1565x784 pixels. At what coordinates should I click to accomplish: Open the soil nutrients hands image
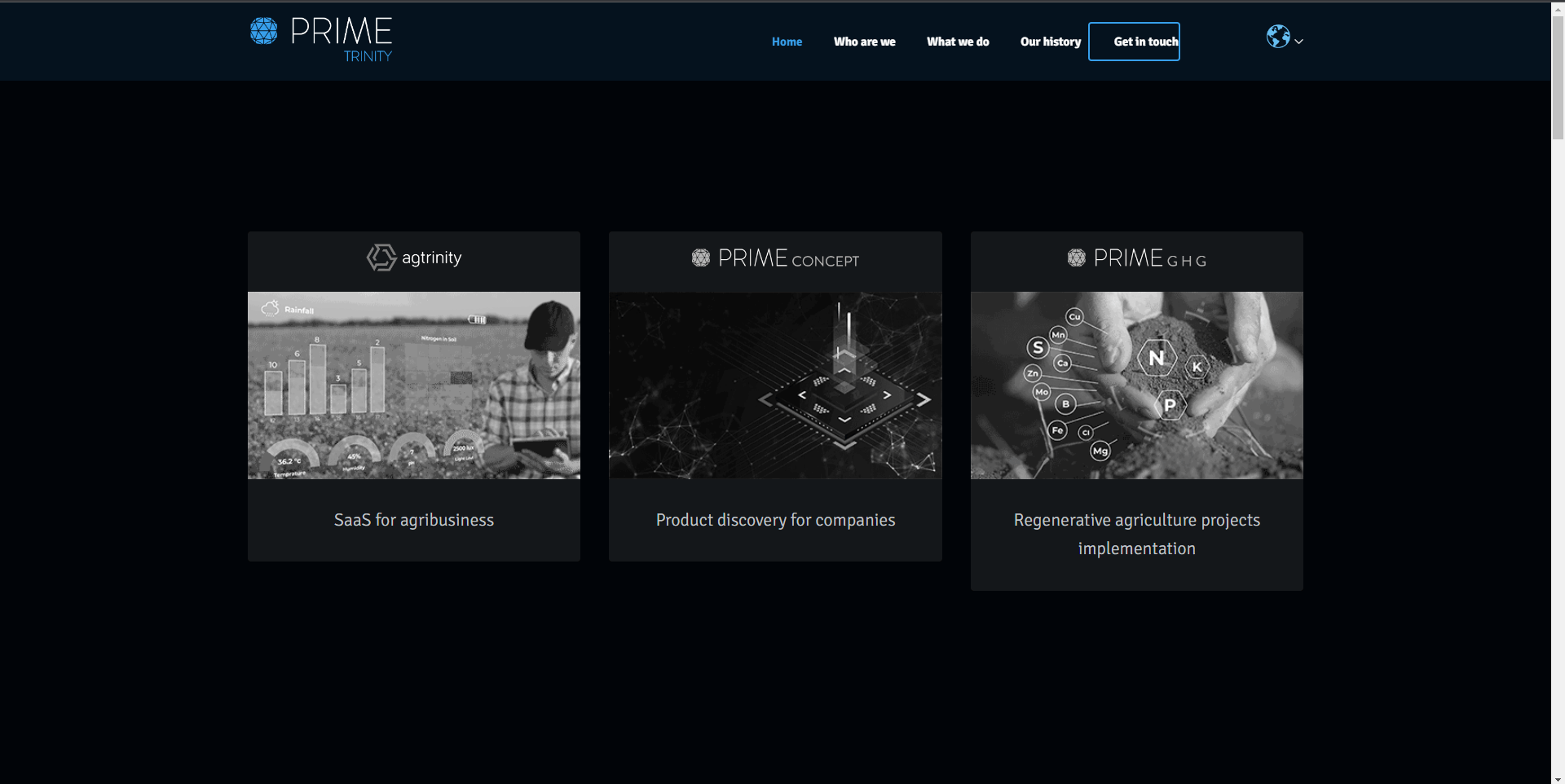[x=1136, y=385]
